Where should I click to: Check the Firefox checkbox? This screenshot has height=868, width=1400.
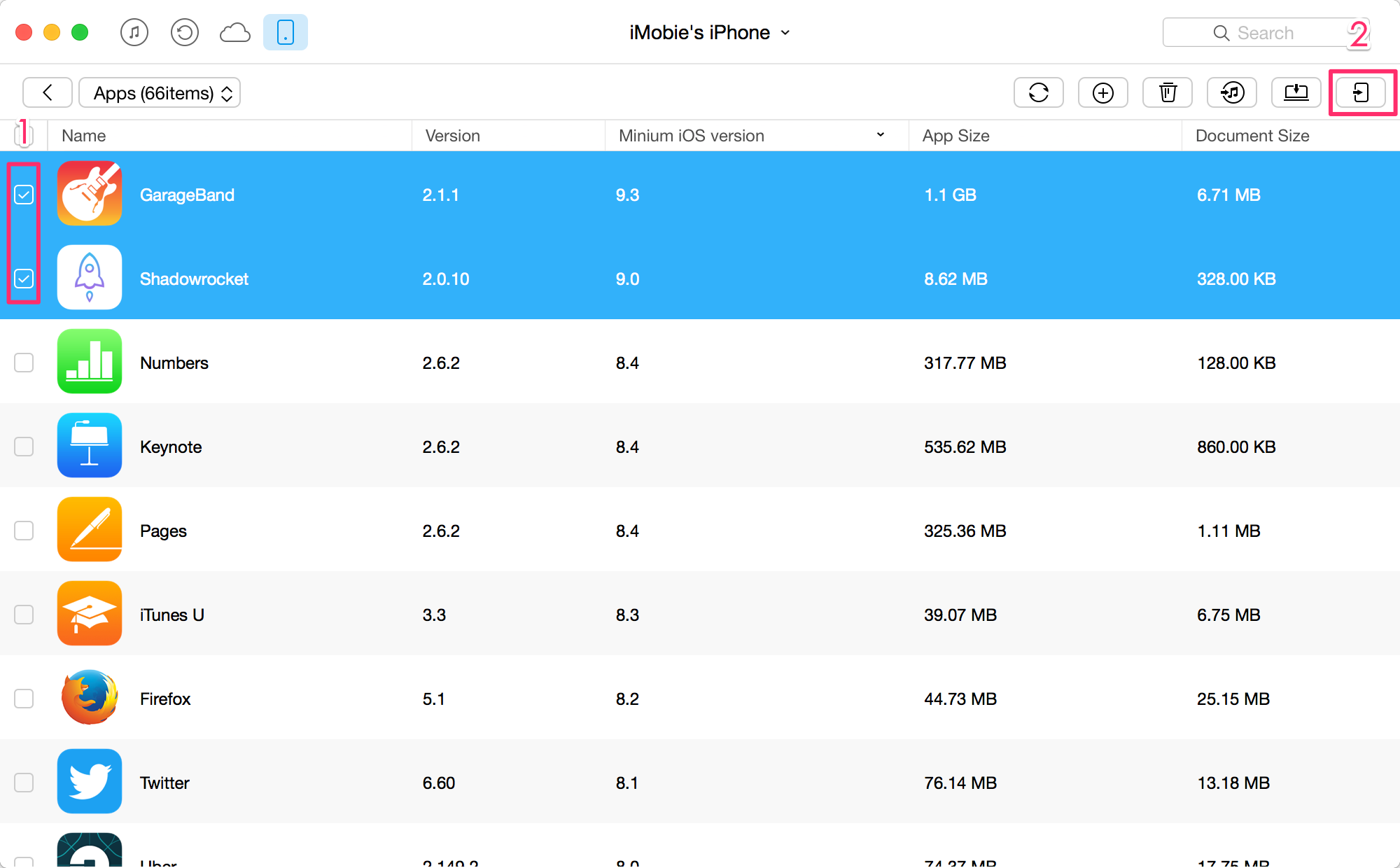pyautogui.click(x=24, y=699)
